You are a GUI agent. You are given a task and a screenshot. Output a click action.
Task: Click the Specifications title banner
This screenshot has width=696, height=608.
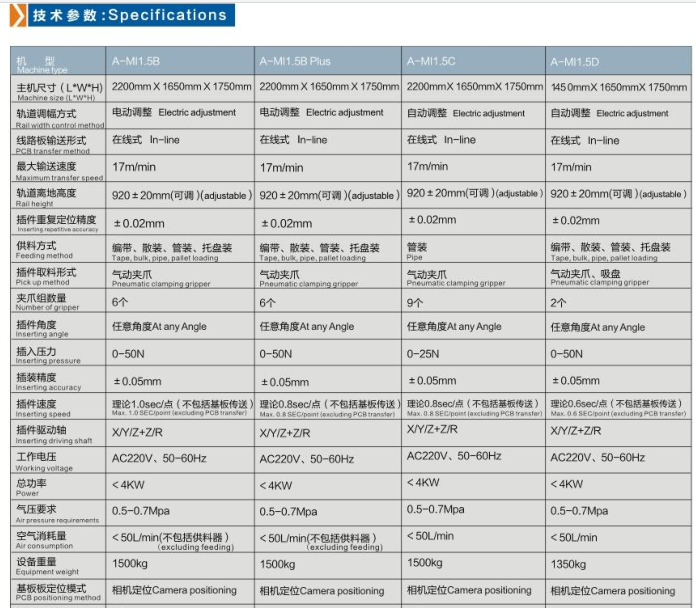pyautogui.click(x=131, y=15)
